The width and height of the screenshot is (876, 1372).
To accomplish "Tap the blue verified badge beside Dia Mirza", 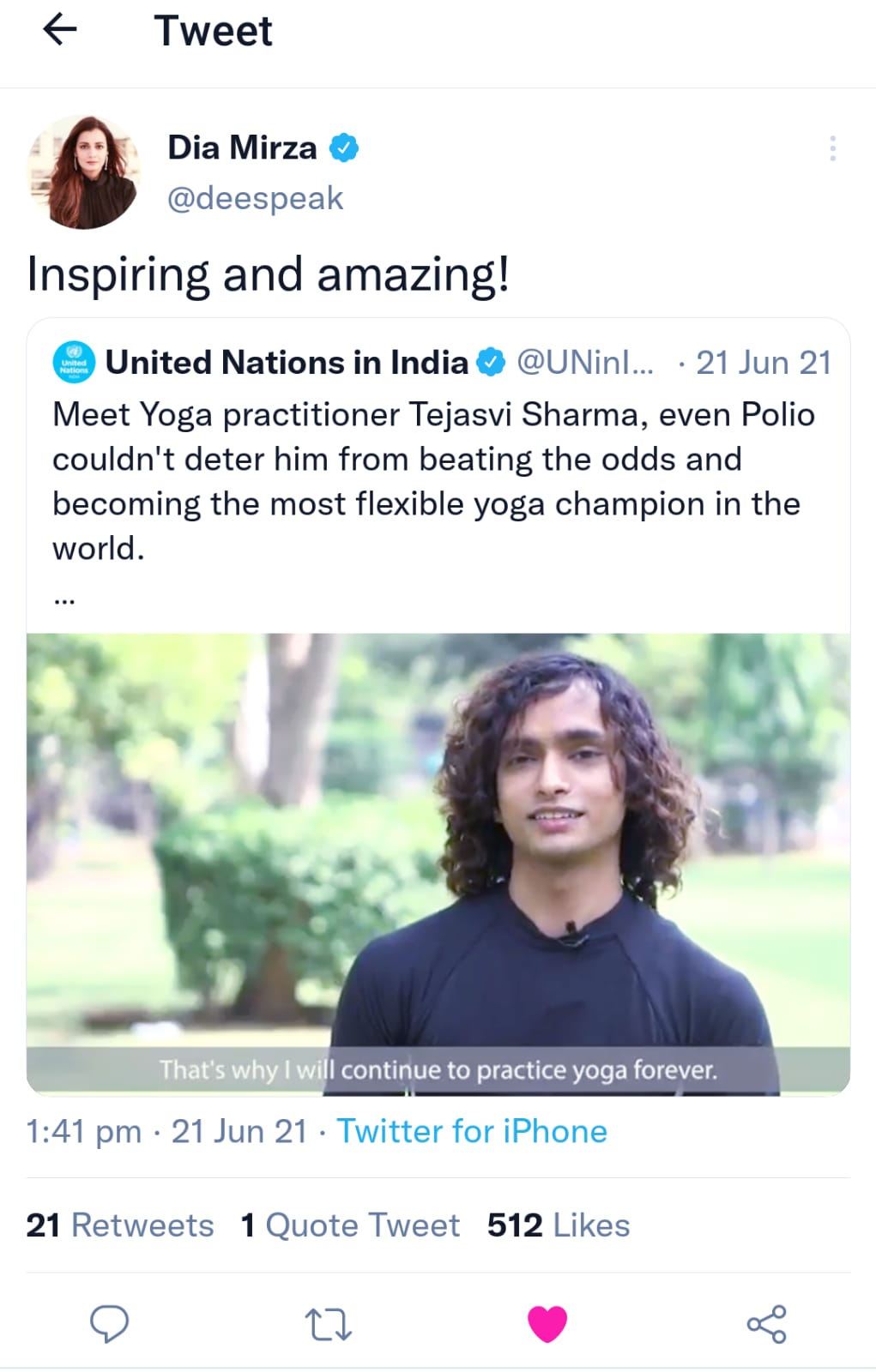I will point(344,147).
